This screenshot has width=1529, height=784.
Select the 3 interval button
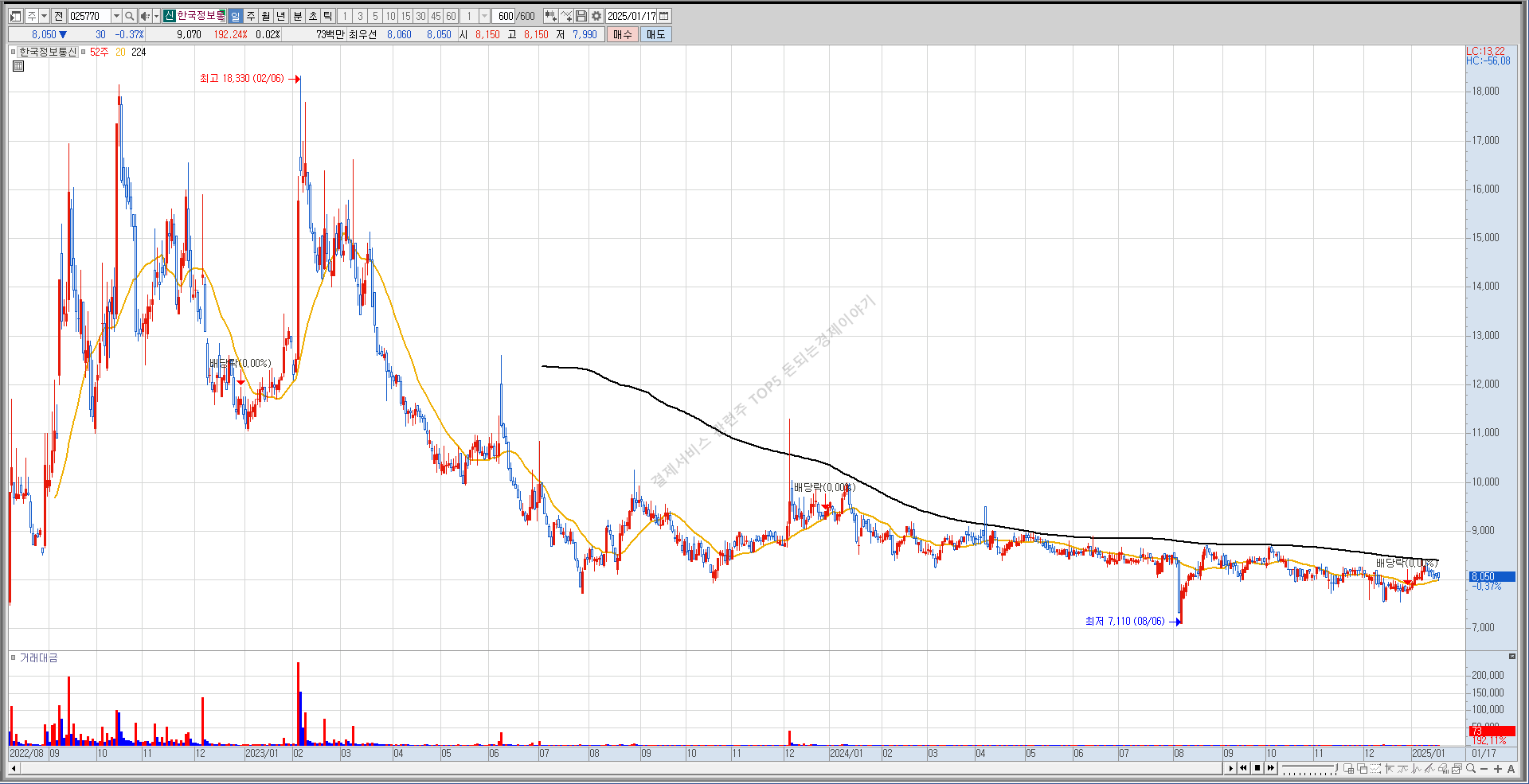pos(360,16)
